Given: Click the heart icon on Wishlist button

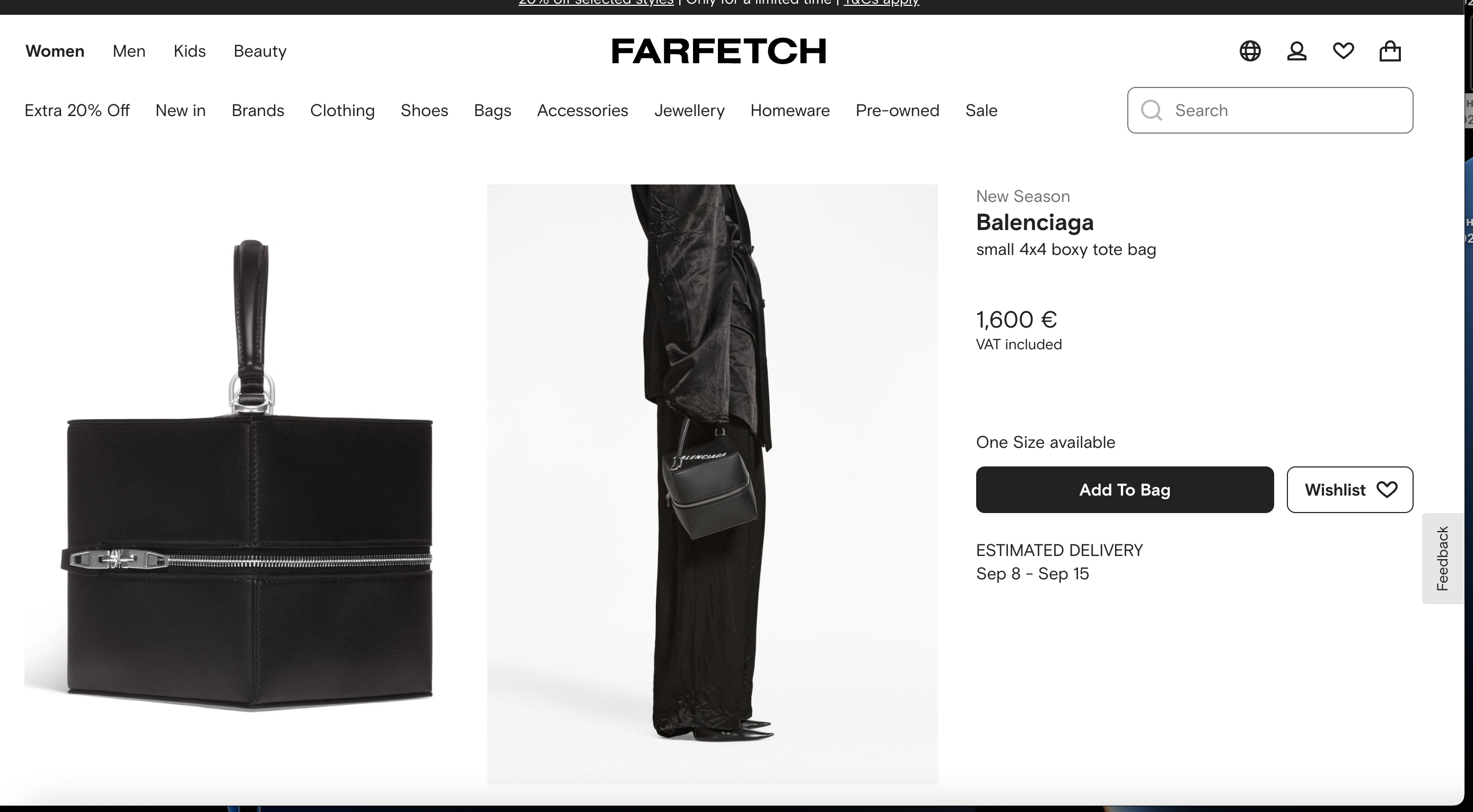Looking at the screenshot, I should [1387, 490].
